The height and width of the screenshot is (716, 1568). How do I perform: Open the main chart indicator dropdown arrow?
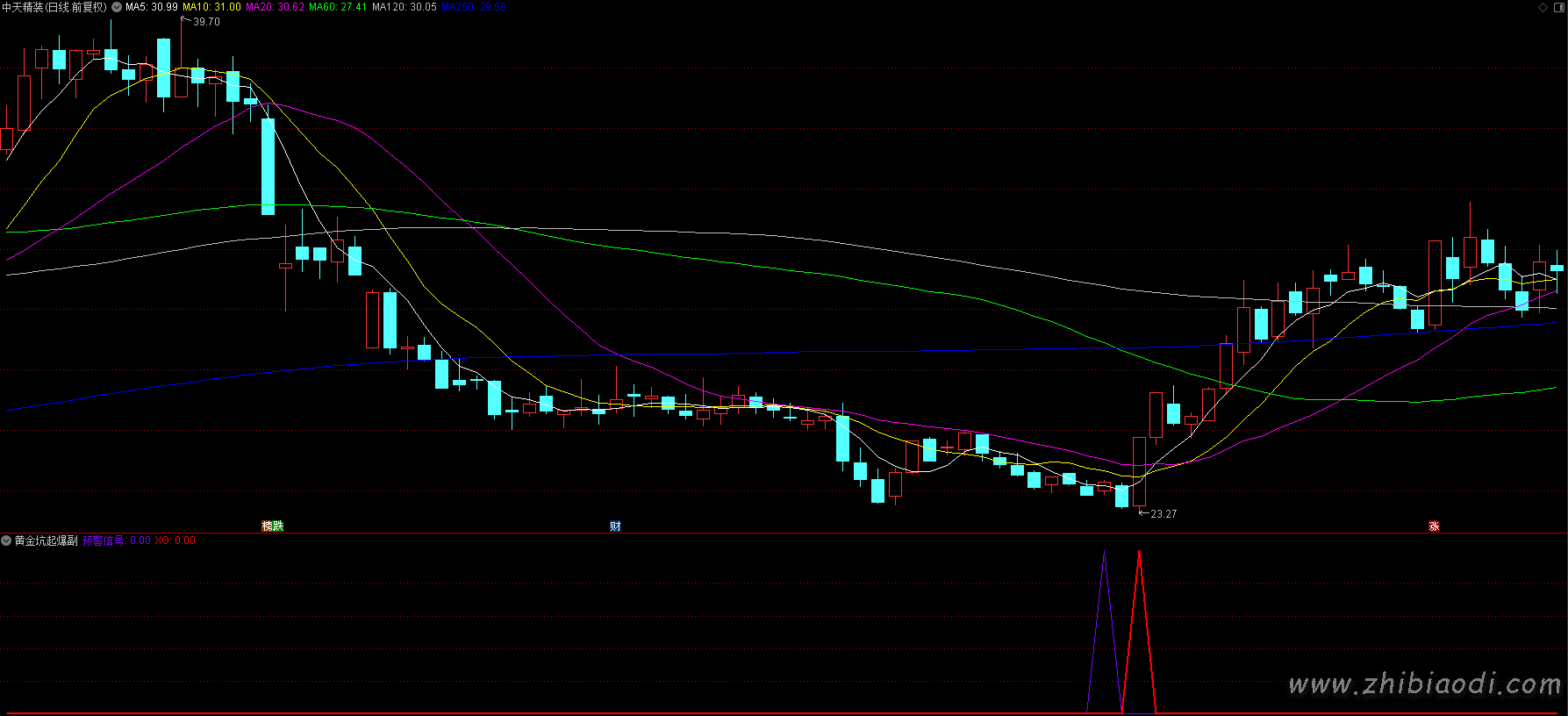tap(117, 7)
